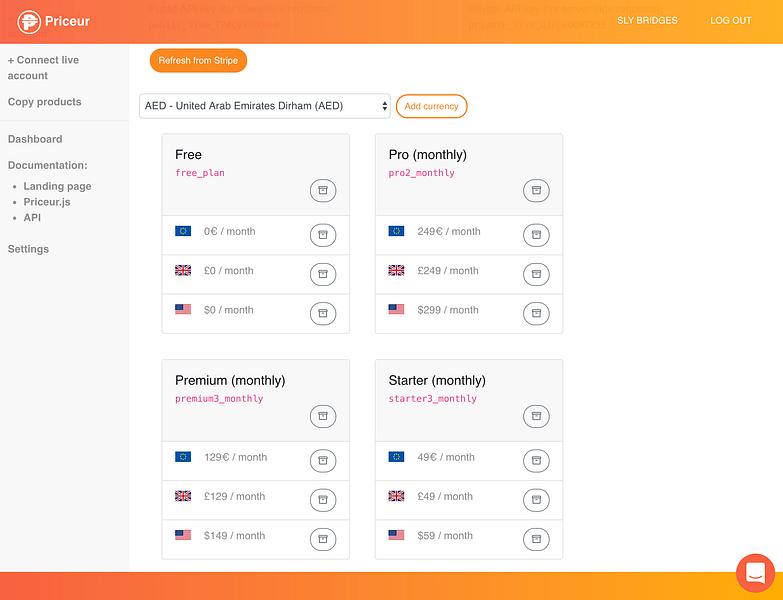Archive the Starter (monthly) product
The image size is (783, 600).
click(x=536, y=416)
